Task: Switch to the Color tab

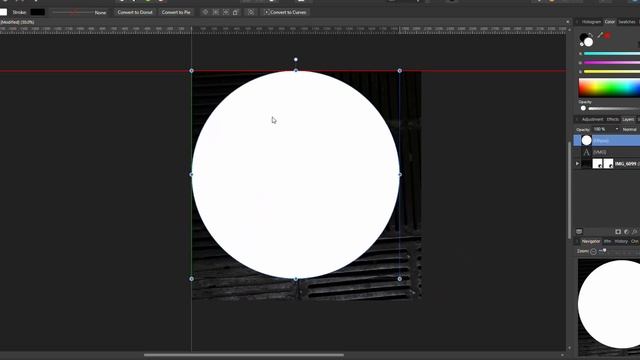Action: (x=610, y=22)
